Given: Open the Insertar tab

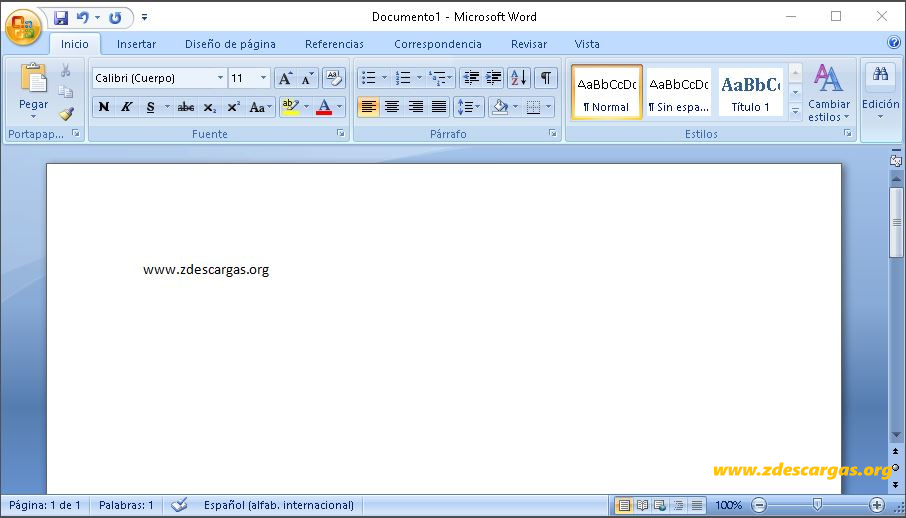Looking at the screenshot, I should click(136, 44).
